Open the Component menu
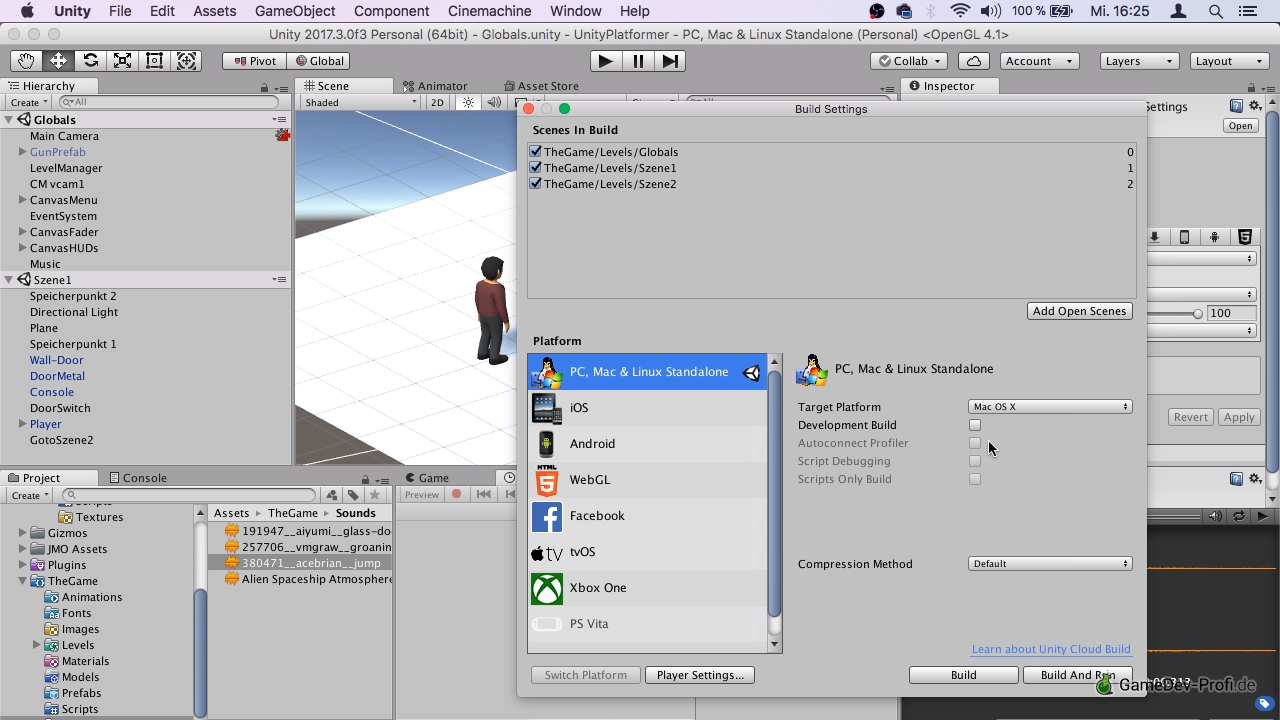The image size is (1280, 720). click(391, 11)
